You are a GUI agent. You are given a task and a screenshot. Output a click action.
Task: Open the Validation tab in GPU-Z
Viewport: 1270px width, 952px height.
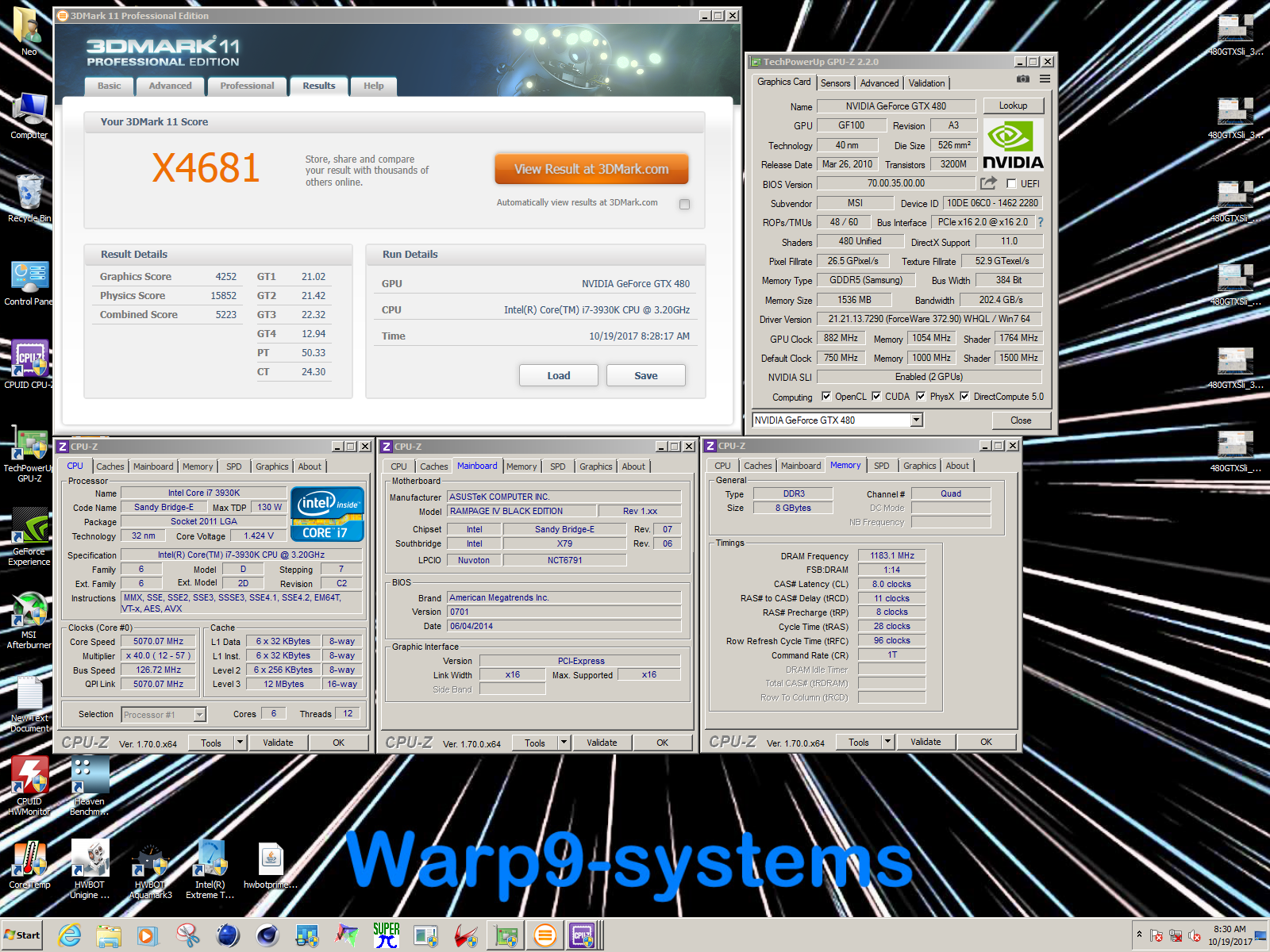tap(926, 83)
